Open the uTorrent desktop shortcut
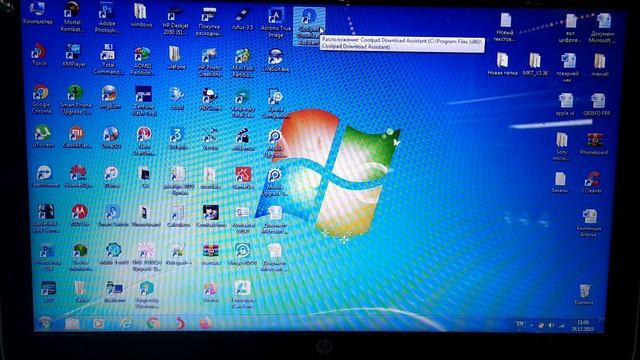This screenshot has height=360, width=640. click(42, 136)
